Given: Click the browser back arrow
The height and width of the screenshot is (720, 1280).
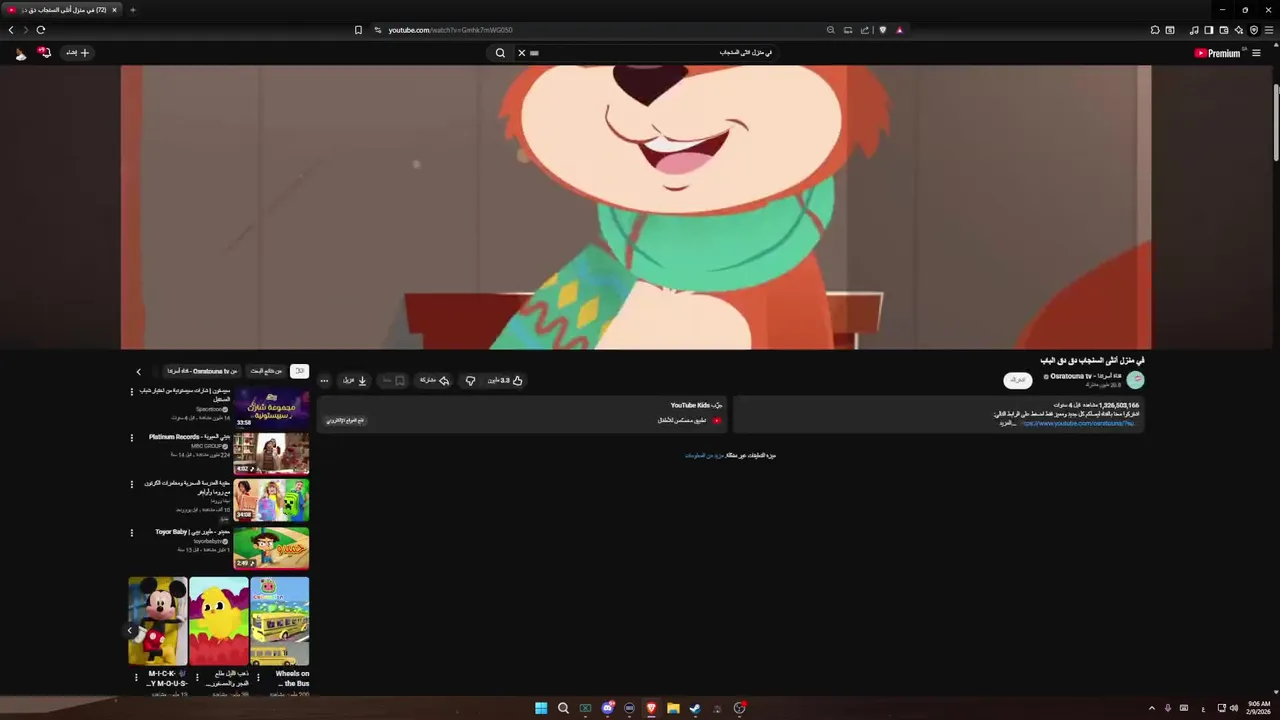Looking at the screenshot, I should 11,30.
